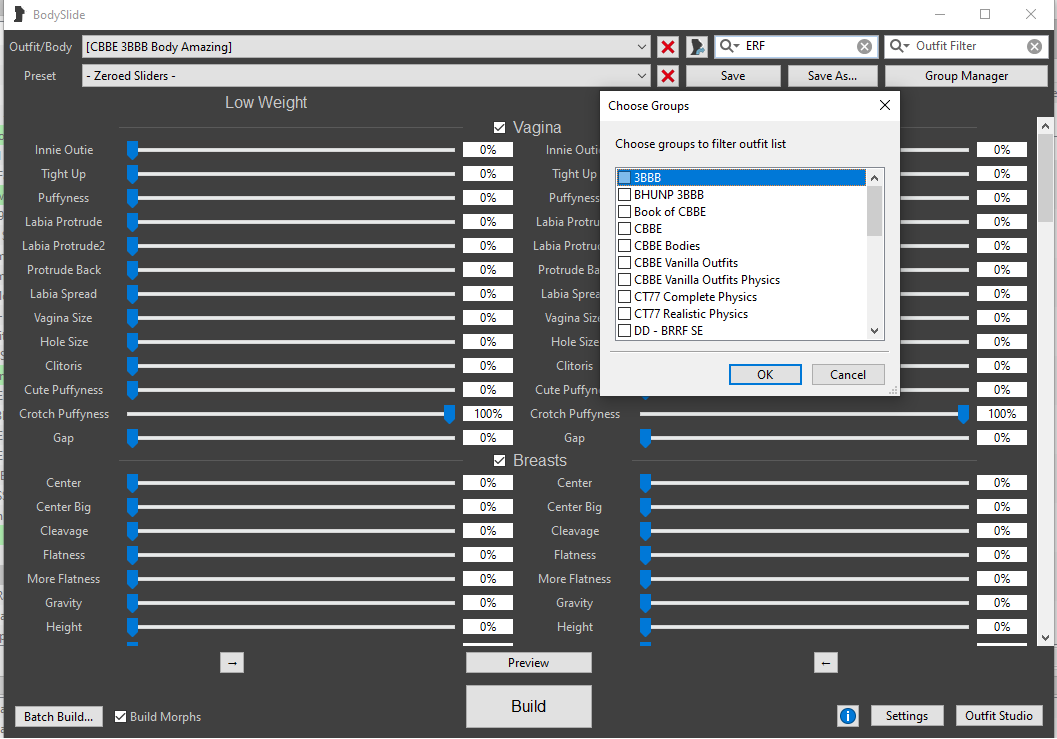This screenshot has height=739, width=1057.
Task: Click the low weight Tight Up value field
Action: pyautogui.click(x=488, y=174)
